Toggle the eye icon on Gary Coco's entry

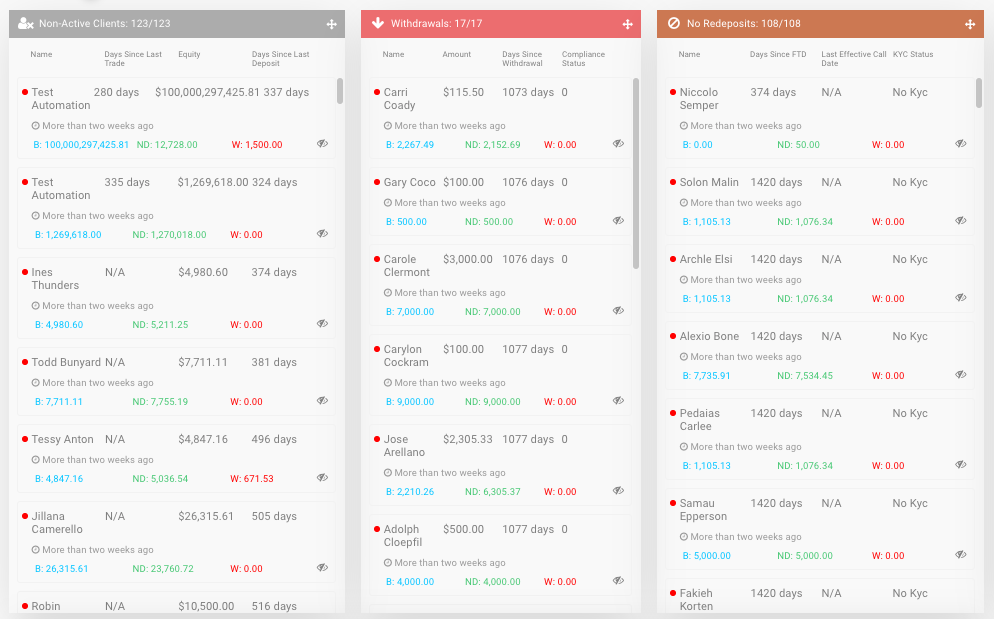click(618, 220)
